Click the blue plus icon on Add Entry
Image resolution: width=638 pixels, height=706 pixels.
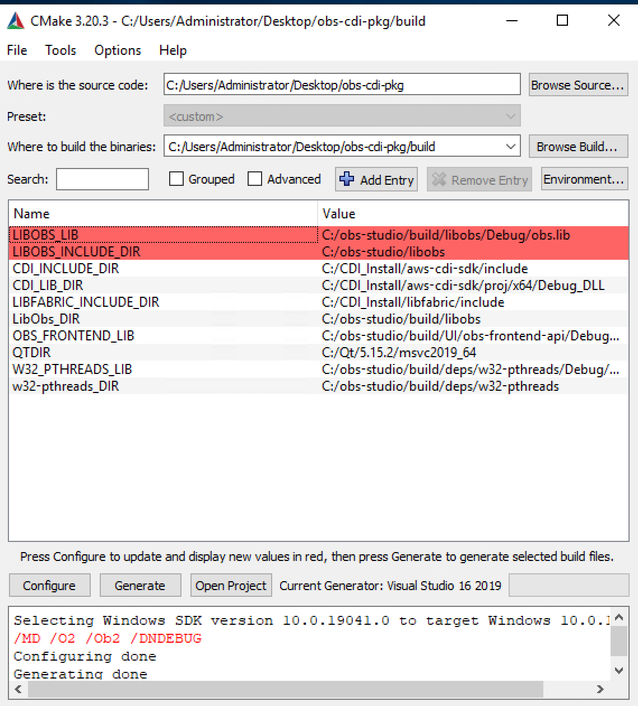pos(347,179)
